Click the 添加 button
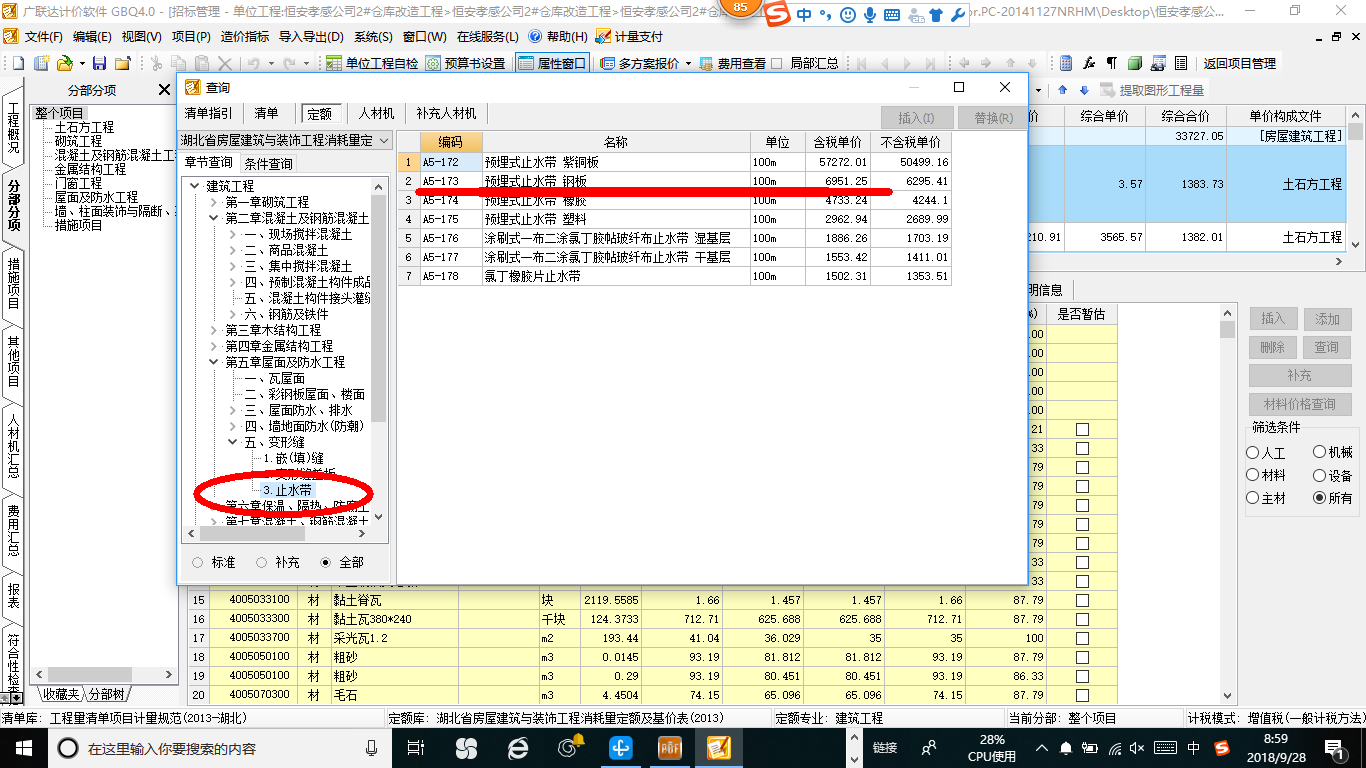Viewport: 1366px width, 768px height. pos(1327,319)
